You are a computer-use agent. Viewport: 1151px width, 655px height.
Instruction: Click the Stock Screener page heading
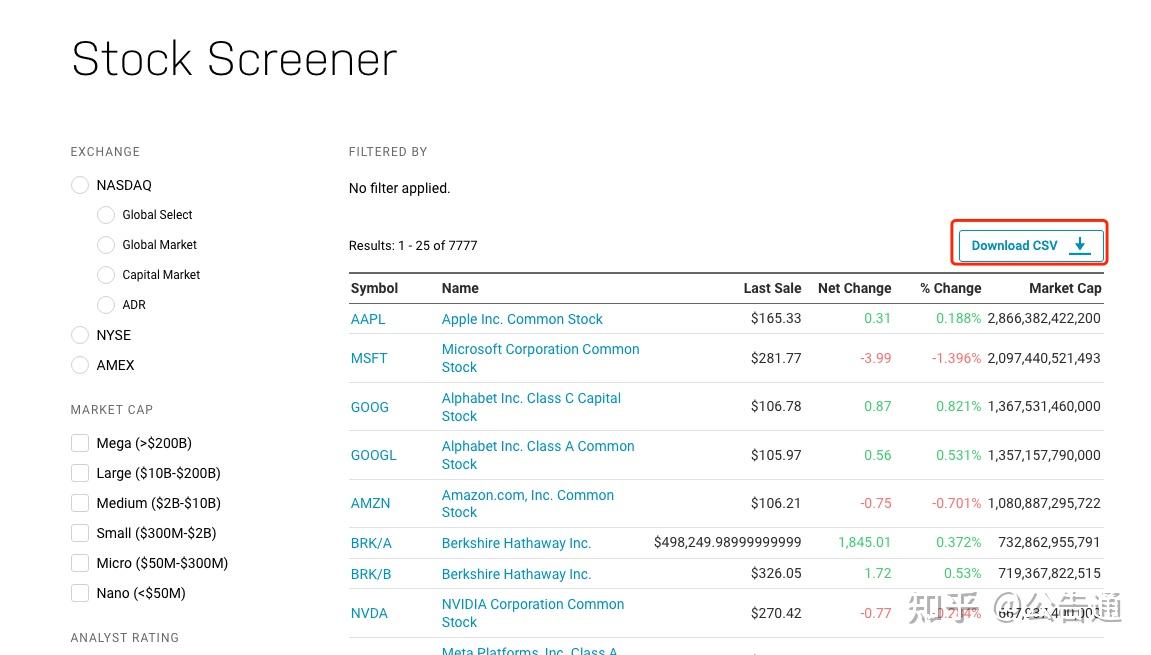point(234,59)
